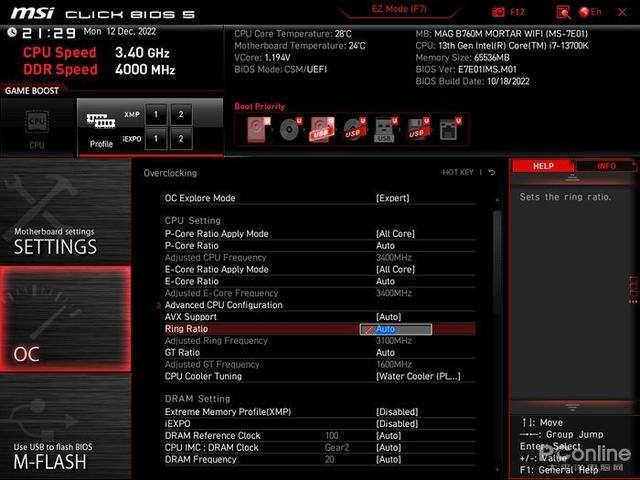Close the BIOS with the X button

coord(622,12)
